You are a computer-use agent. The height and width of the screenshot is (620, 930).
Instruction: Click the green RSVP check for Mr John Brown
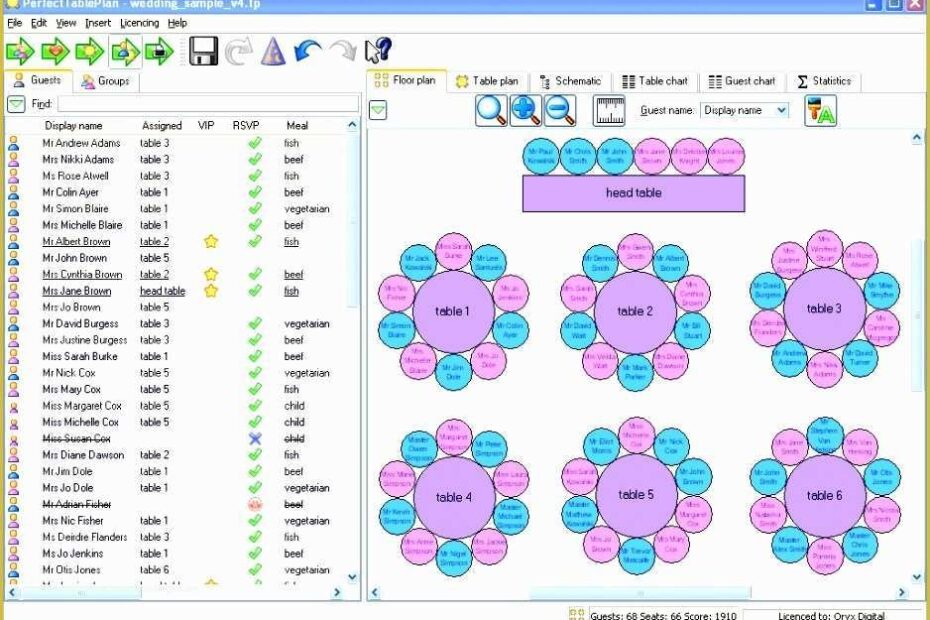(x=253, y=257)
